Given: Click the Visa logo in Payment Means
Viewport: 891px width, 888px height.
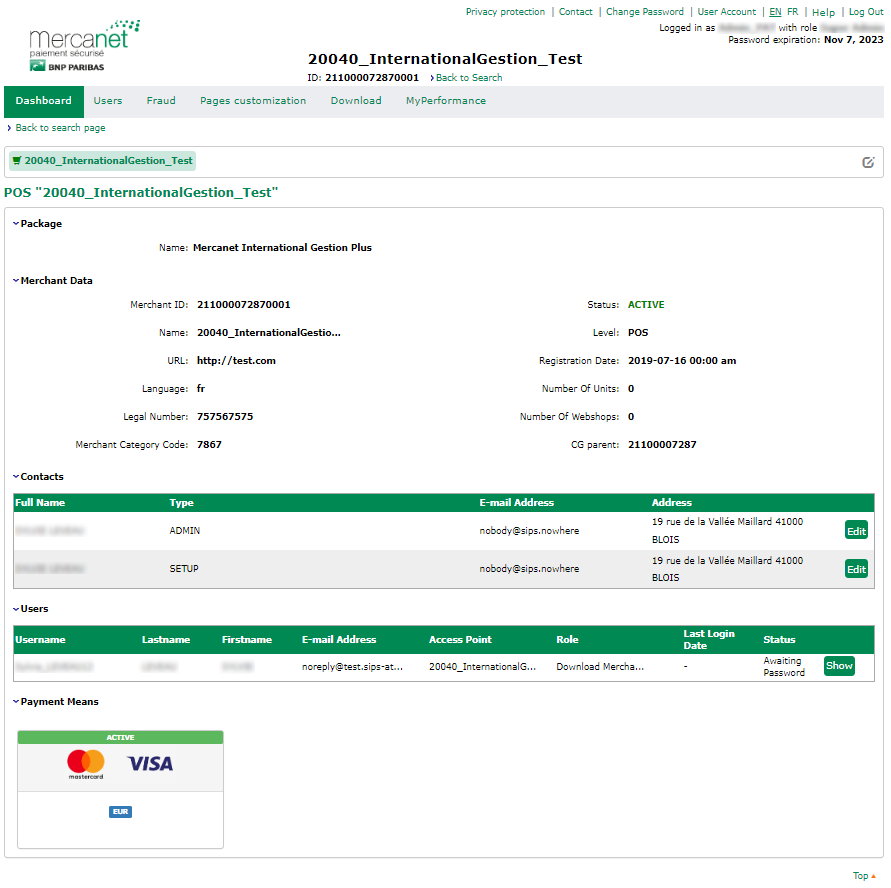Looking at the screenshot, I should [150, 764].
